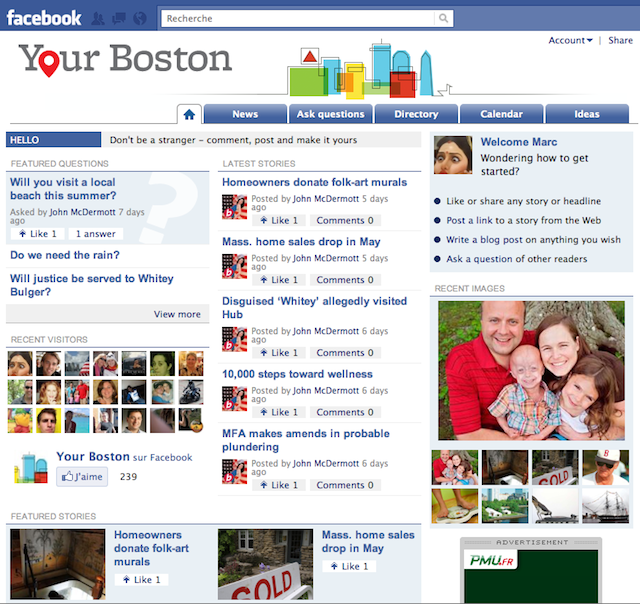Like the local beach question

pyautogui.click(x=36, y=234)
